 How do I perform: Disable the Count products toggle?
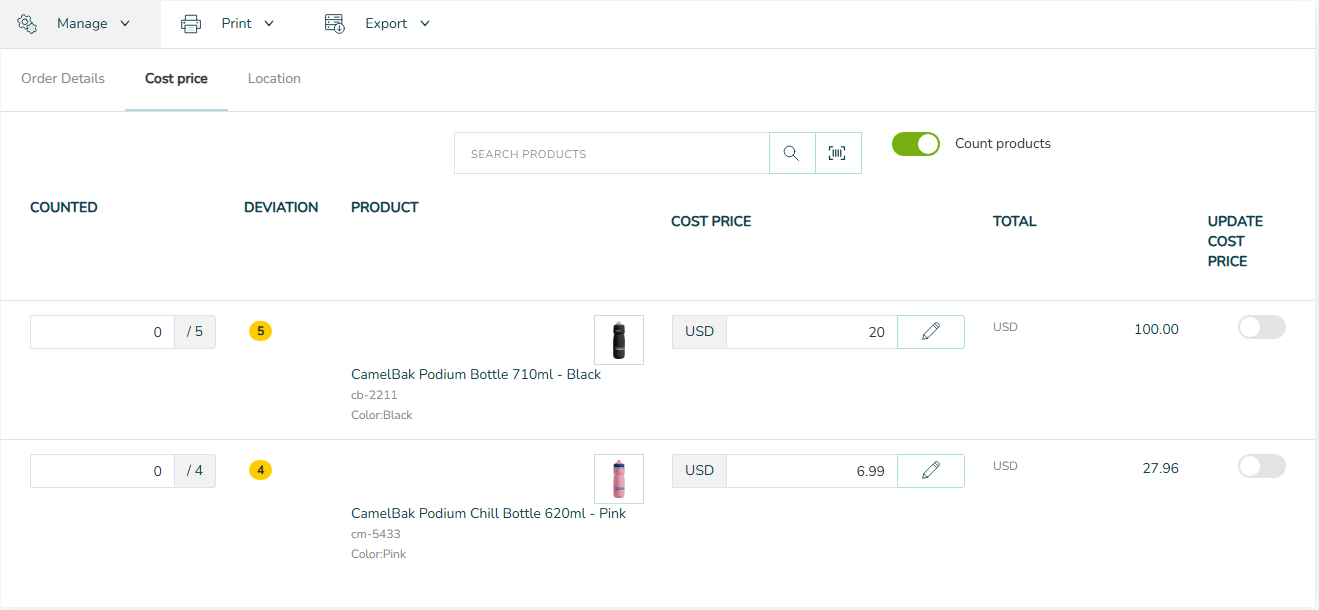(x=916, y=144)
